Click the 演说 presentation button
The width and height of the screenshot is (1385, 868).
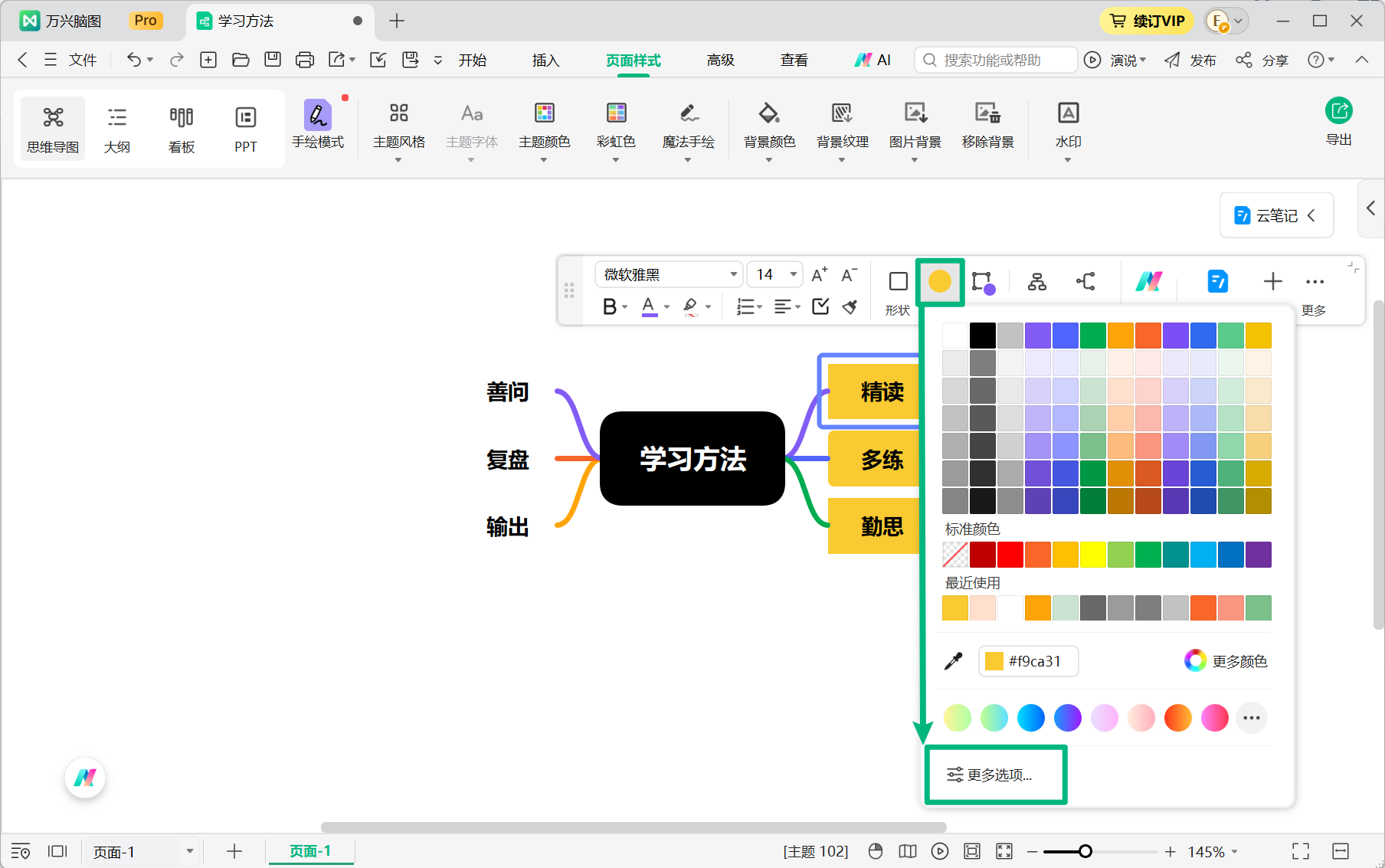coord(1115,60)
